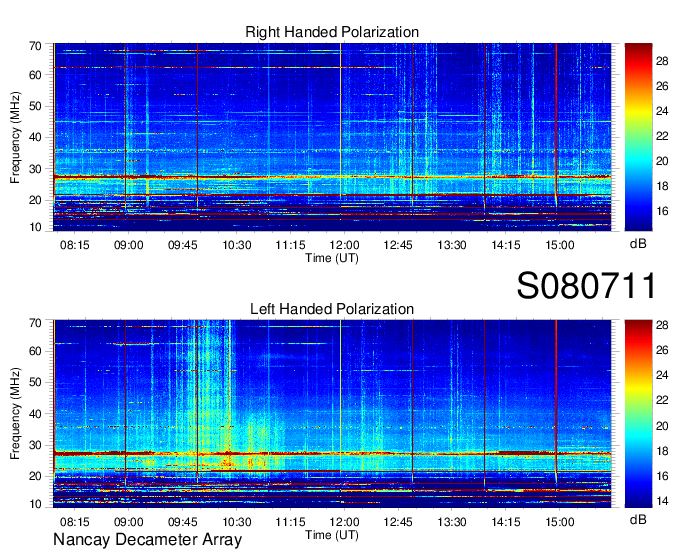Click the 30 MHz tick on the Right Handed plot

(35, 169)
